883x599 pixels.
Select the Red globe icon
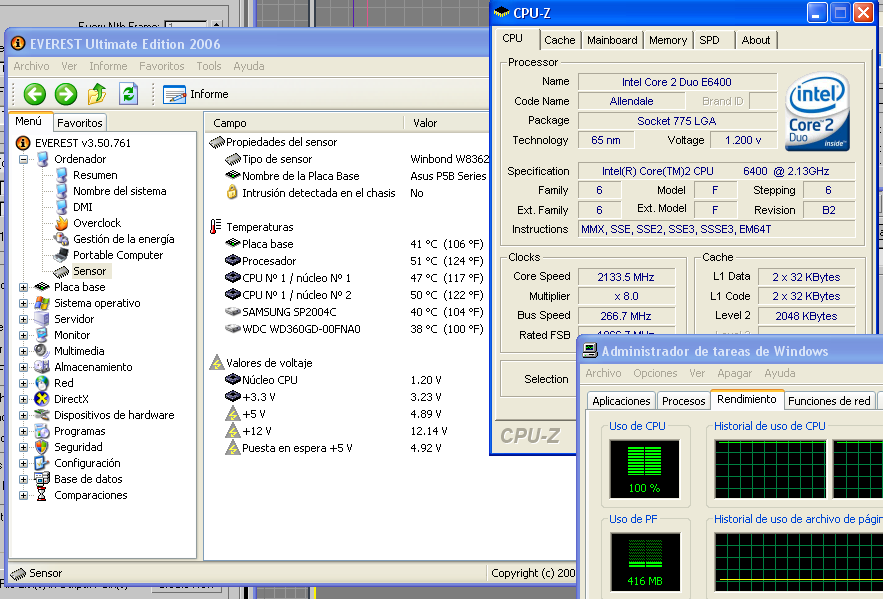[42, 383]
